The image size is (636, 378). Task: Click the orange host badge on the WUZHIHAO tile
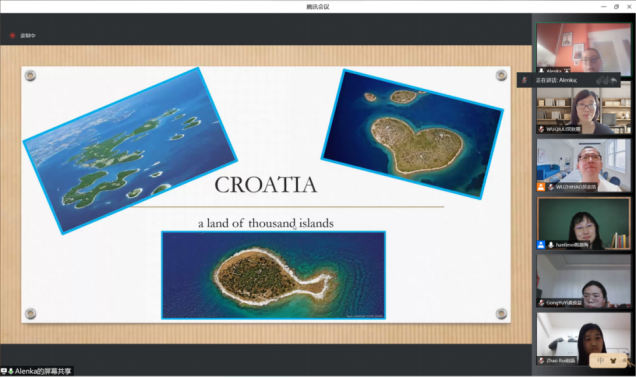pos(541,187)
